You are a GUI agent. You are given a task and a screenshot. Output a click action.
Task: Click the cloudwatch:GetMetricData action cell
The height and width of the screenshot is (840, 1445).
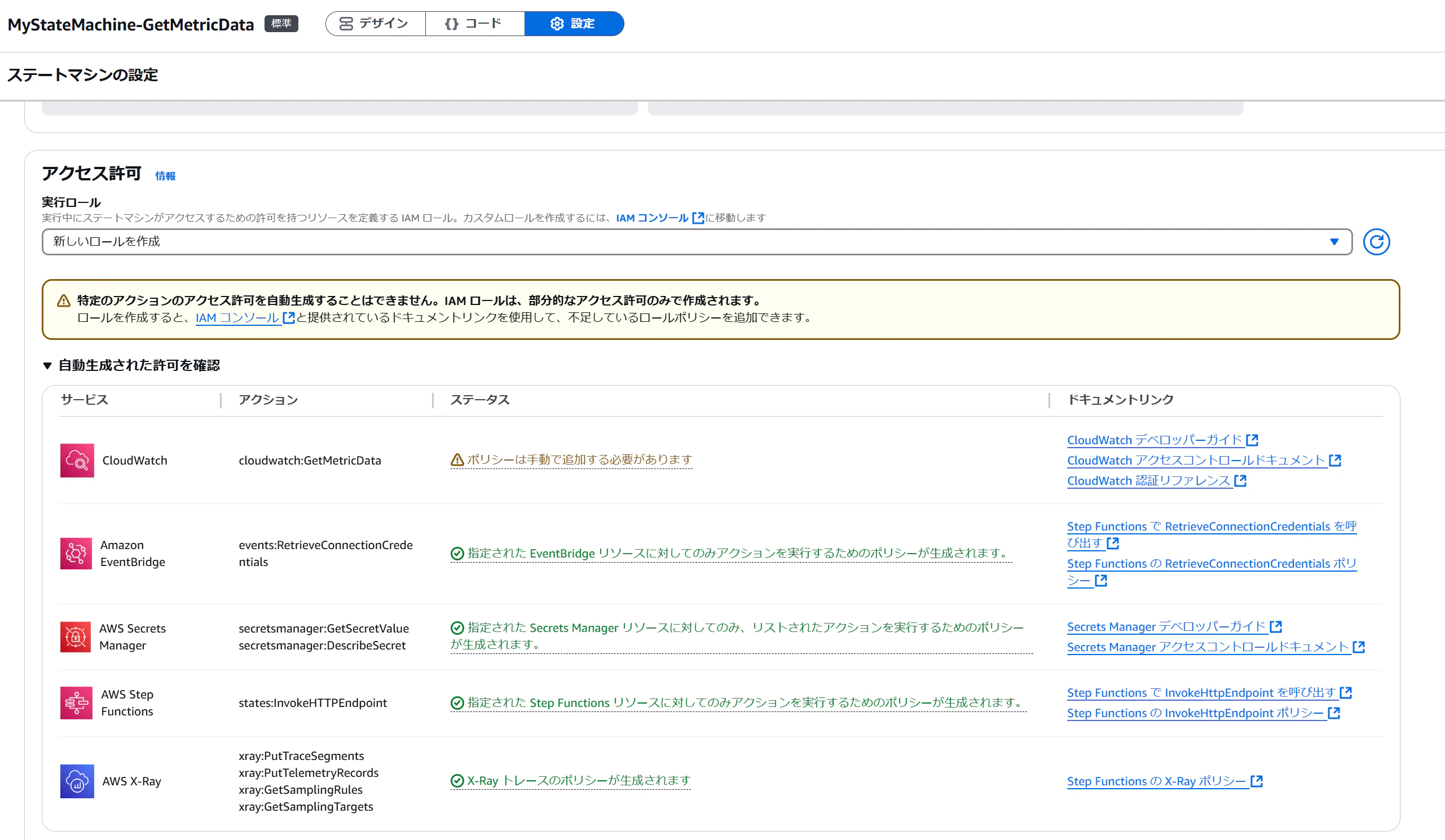click(310, 460)
